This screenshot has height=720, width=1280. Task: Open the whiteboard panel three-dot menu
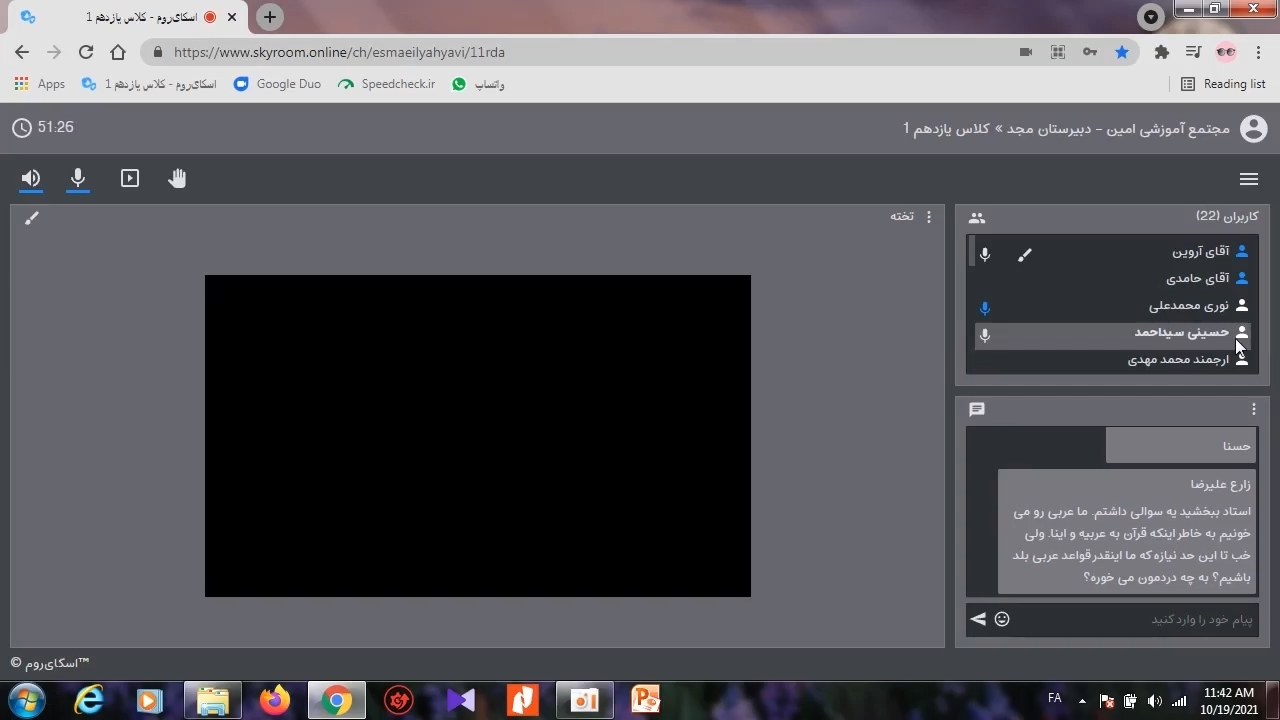point(929,216)
